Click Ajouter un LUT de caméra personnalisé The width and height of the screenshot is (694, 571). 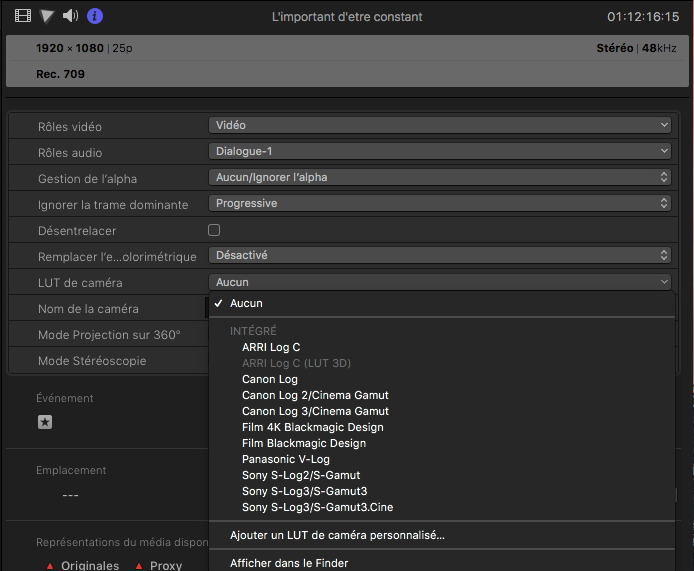337,535
